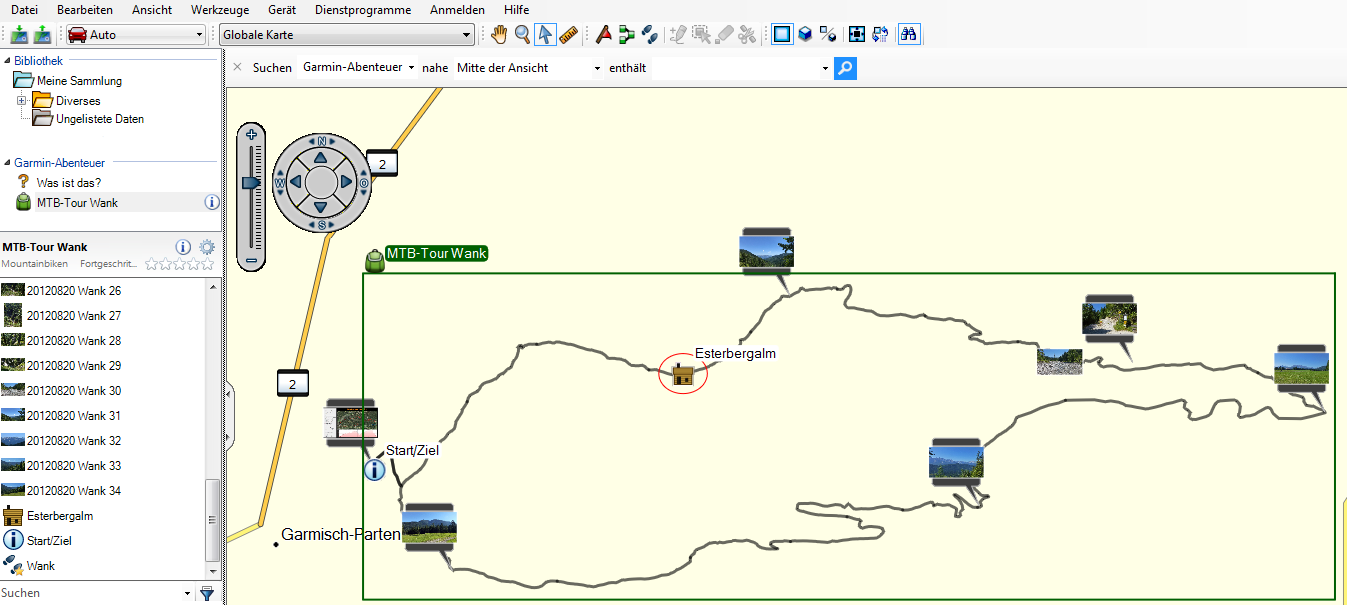
Task: Activate the New Track footprints tool
Action: pyautogui.click(x=650, y=35)
